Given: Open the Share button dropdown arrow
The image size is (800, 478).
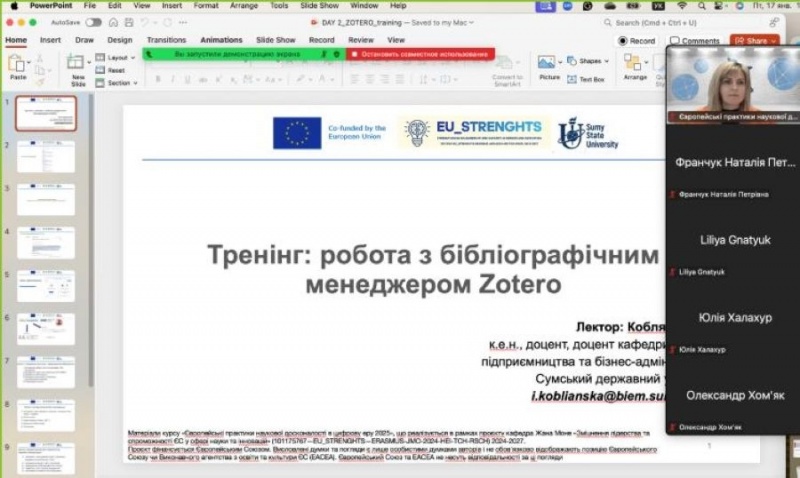Looking at the screenshot, I should point(773,41).
